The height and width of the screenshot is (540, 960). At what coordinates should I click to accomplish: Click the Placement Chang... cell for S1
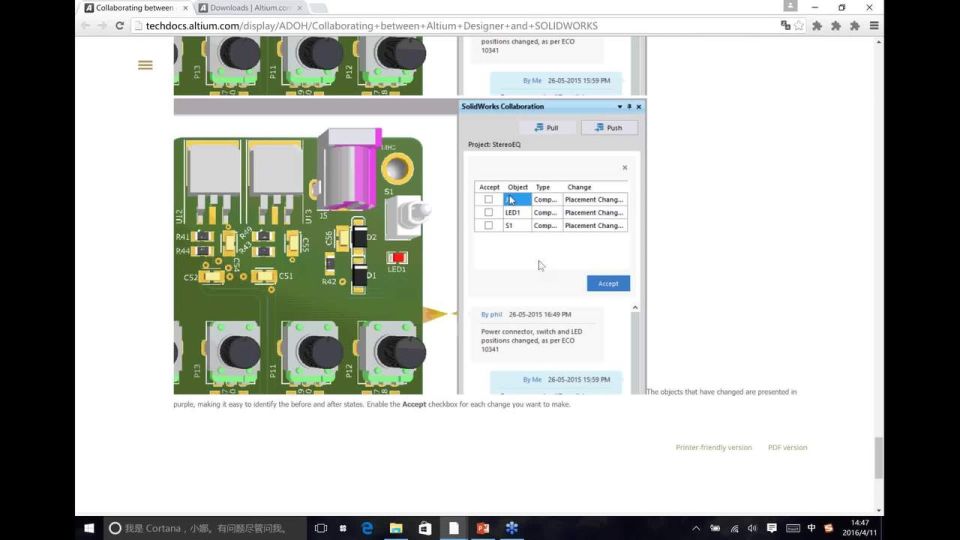click(x=594, y=225)
